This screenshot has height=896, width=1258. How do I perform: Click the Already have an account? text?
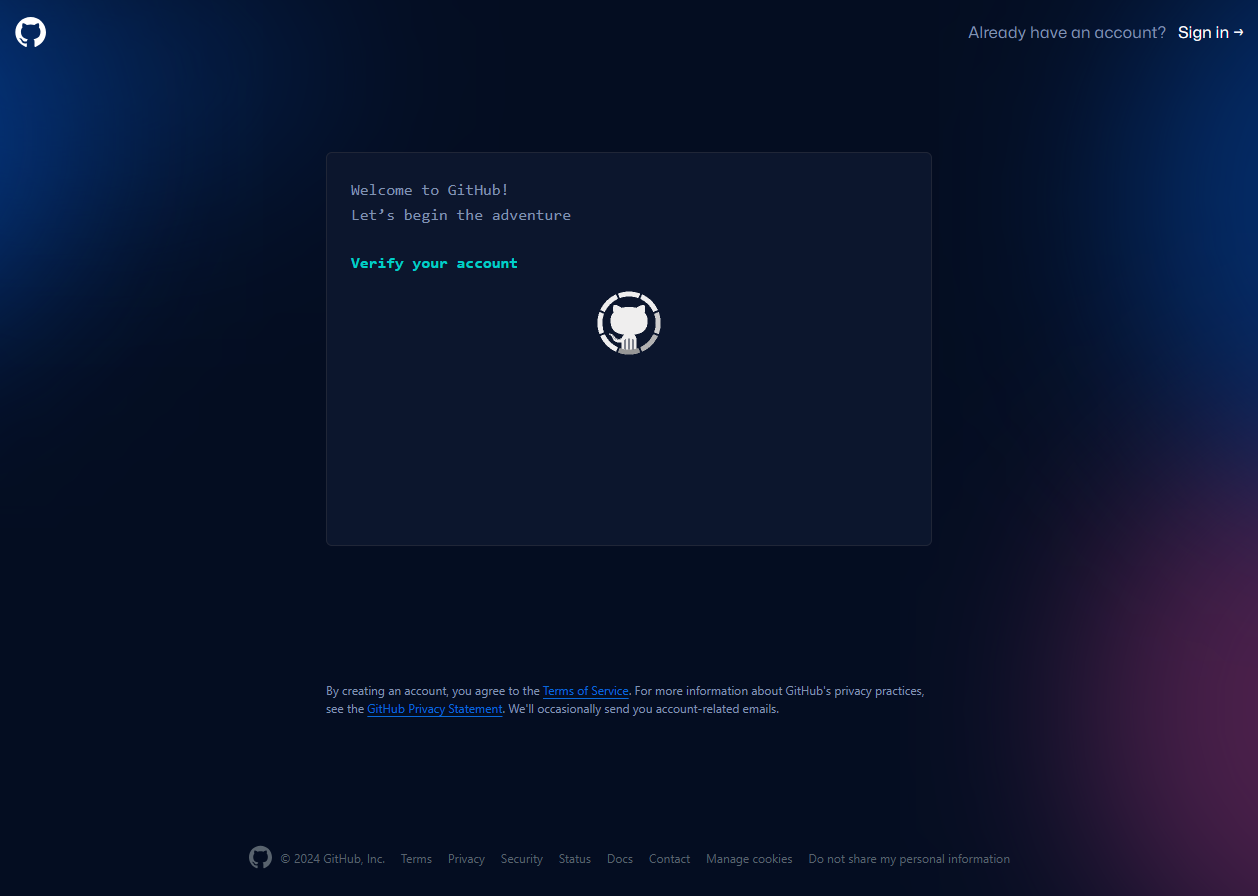tap(1066, 32)
